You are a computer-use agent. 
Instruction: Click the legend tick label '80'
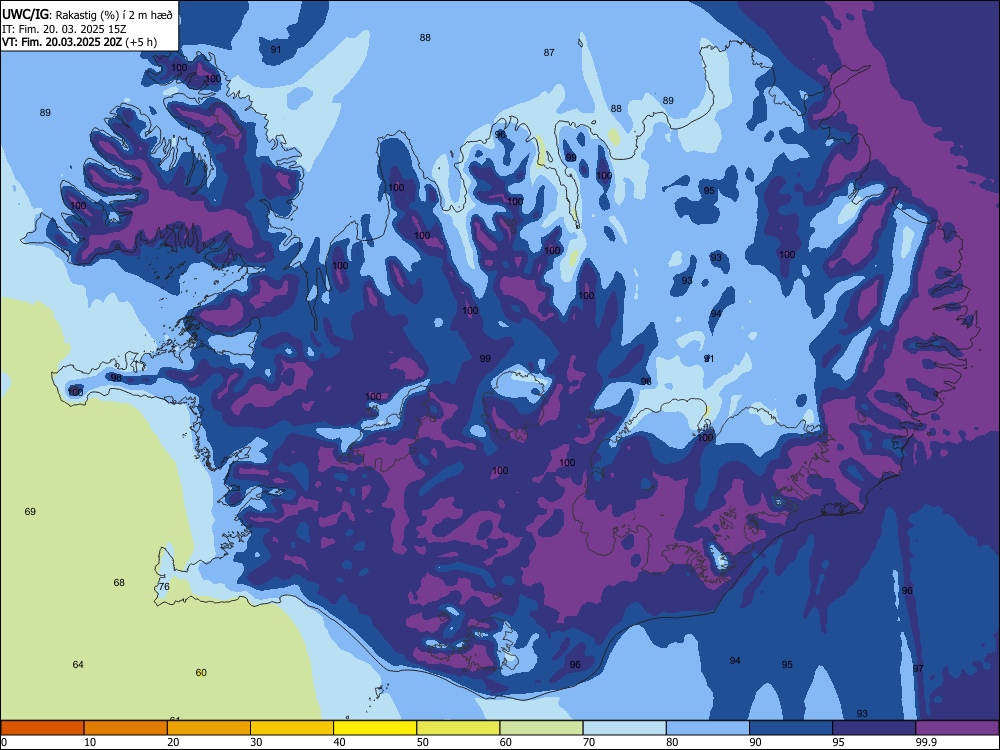tap(672, 742)
